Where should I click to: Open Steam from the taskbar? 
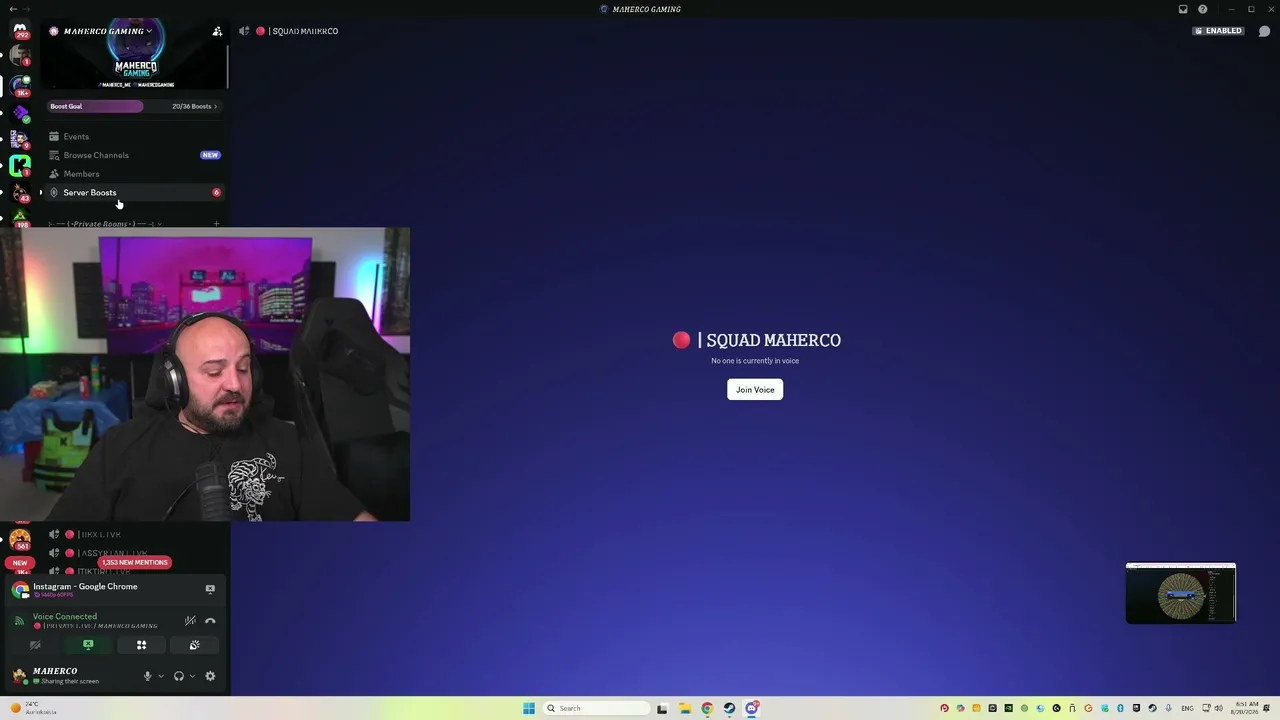(x=729, y=708)
